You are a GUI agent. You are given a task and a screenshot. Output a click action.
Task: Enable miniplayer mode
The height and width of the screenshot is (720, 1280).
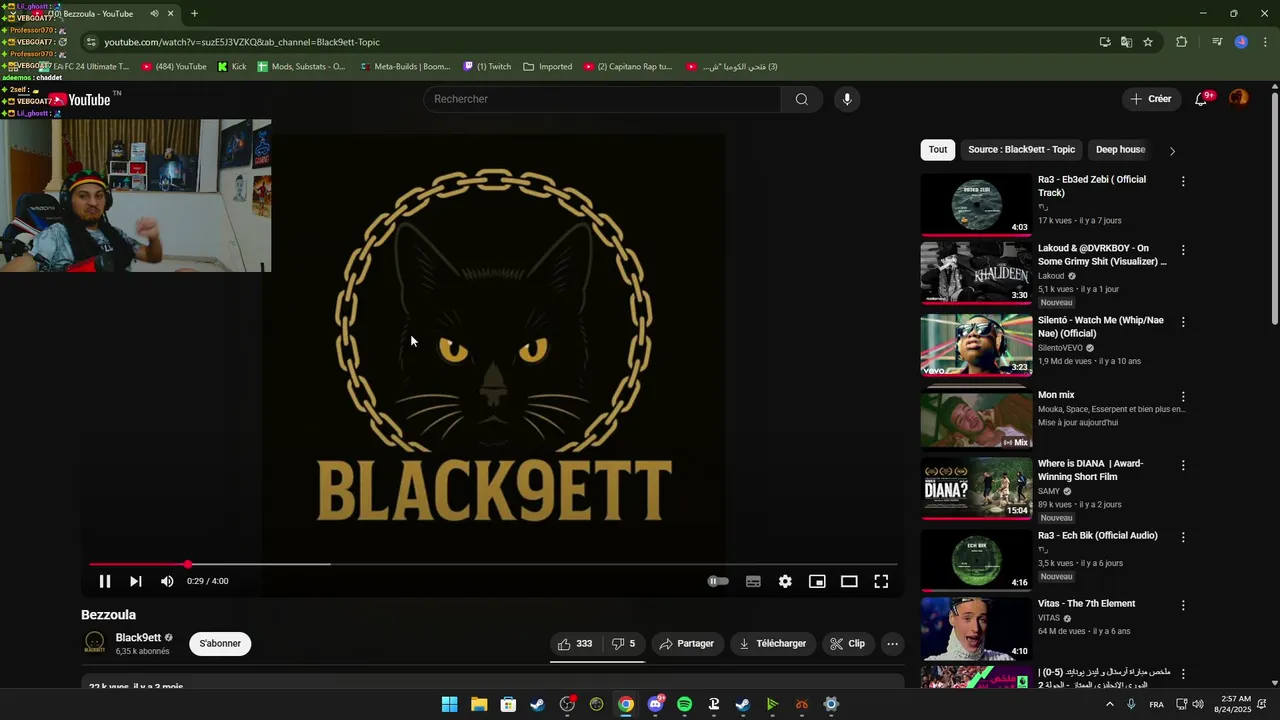[817, 581]
